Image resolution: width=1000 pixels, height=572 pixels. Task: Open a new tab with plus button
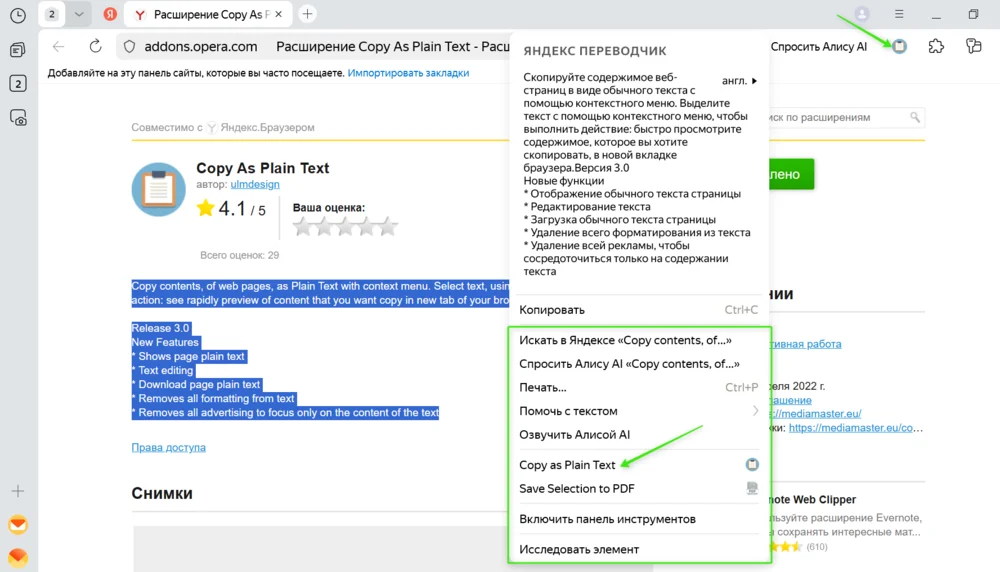(x=307, y=14)
